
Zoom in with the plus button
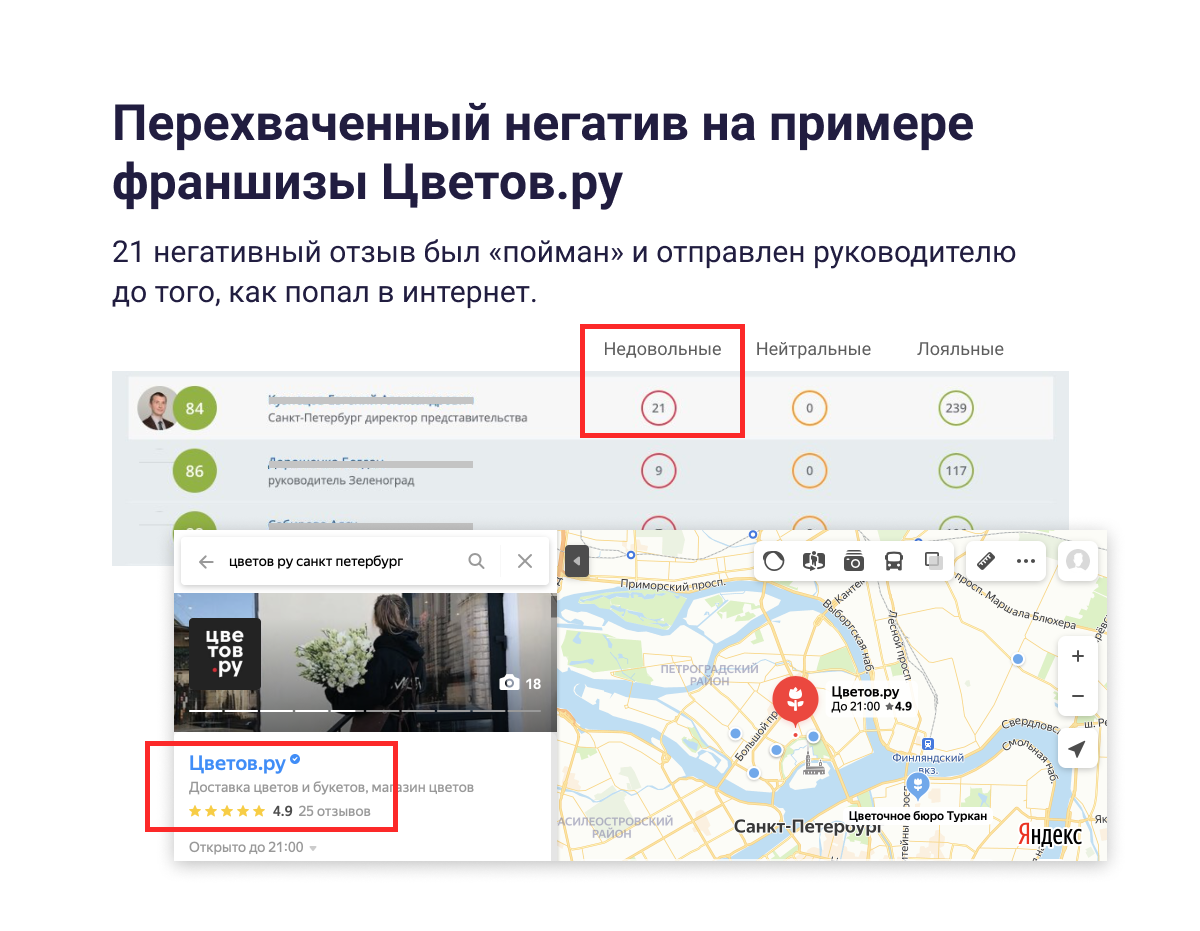[x=1078, y=657]
